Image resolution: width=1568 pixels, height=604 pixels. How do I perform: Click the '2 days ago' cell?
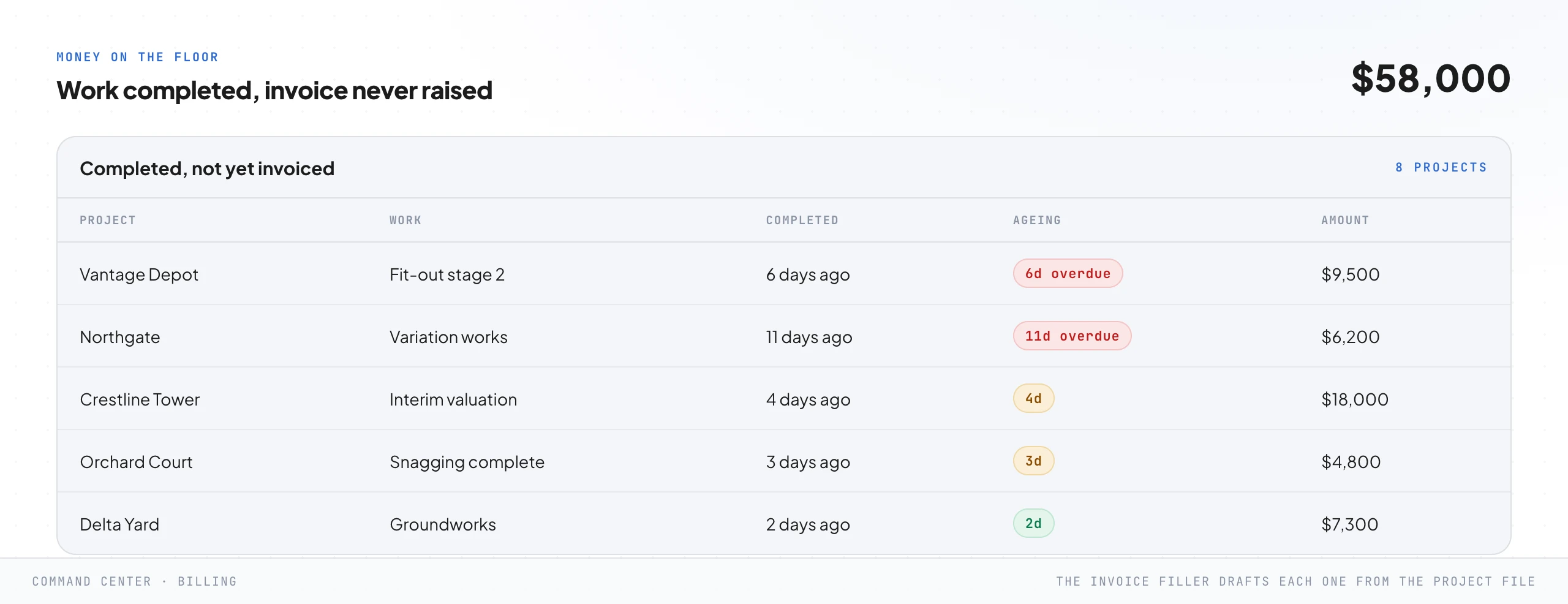(x=808, y=524)
